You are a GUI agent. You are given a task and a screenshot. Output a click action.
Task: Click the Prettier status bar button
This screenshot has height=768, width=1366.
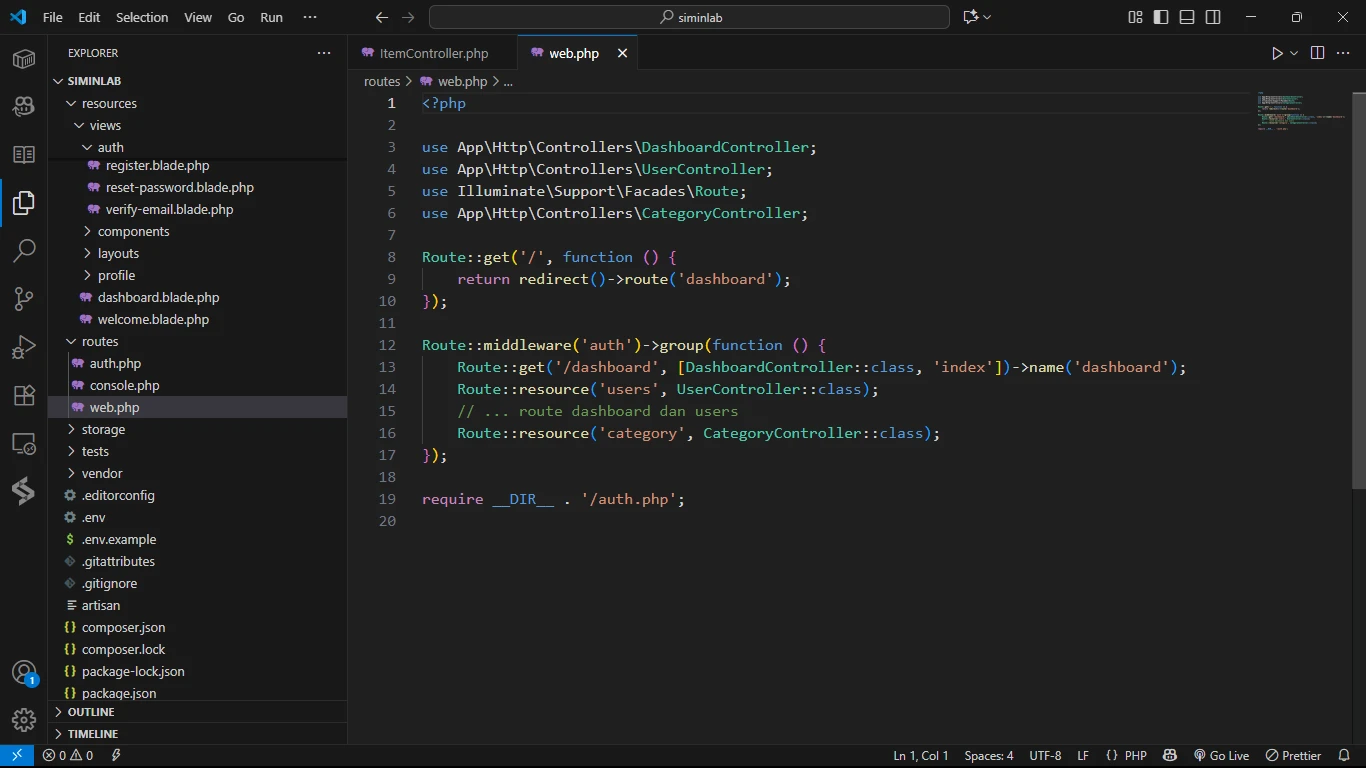click(1294, 756)
